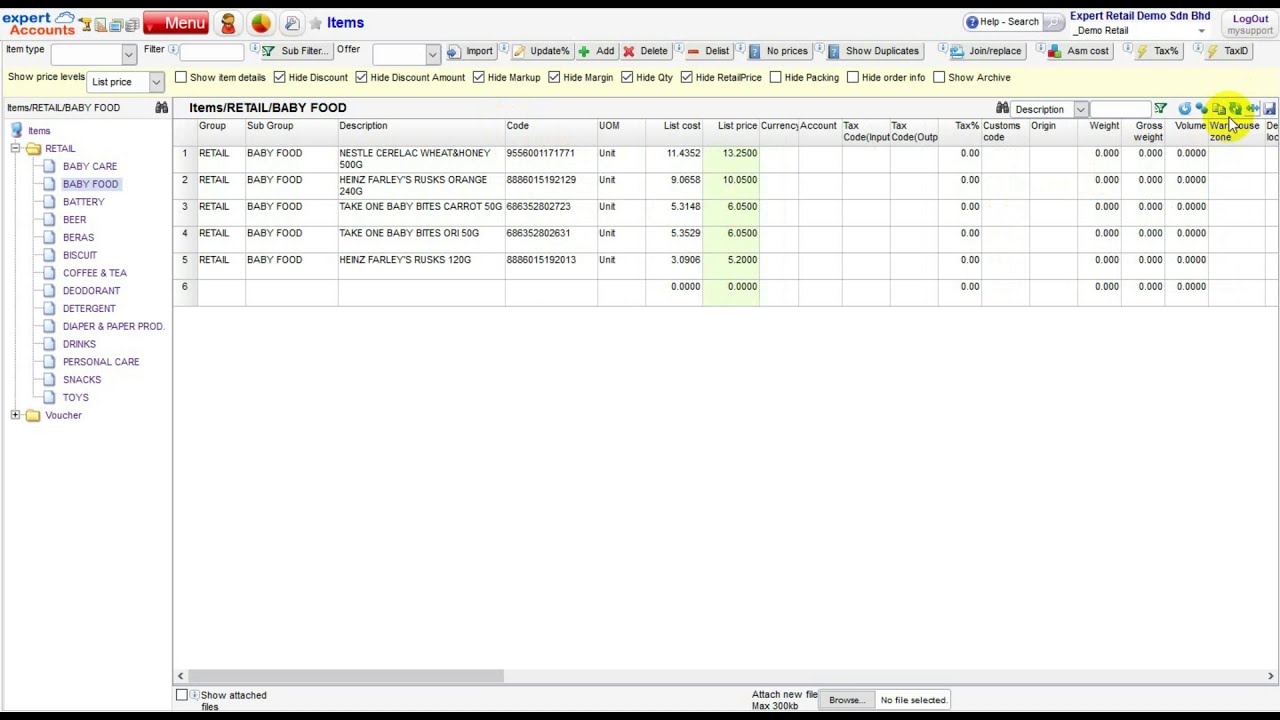Click the info icon next to Filter label
Screen dimensions: 1280x720
[173, 49]
